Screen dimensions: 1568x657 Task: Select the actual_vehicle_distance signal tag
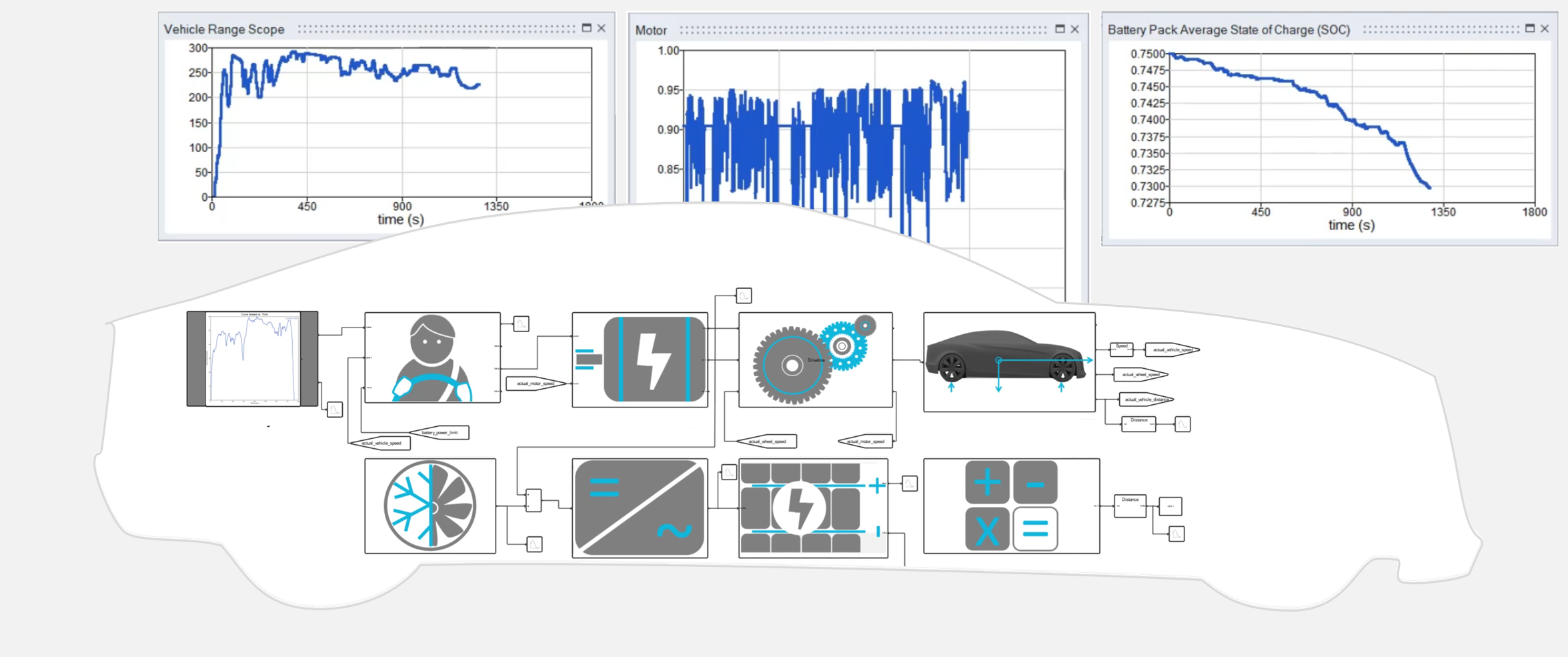click(1146, 400)
